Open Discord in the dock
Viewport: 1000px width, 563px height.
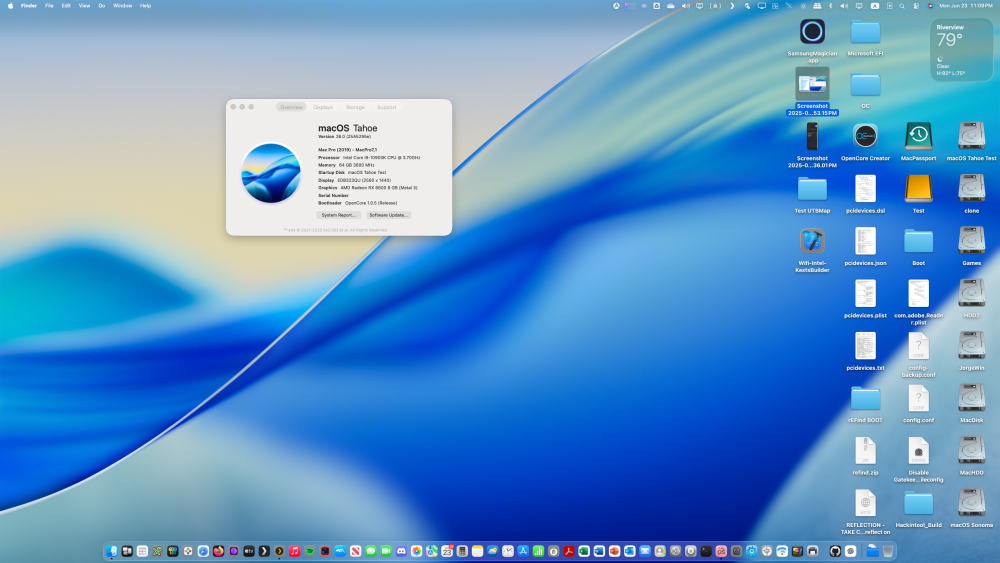(401, 551)
